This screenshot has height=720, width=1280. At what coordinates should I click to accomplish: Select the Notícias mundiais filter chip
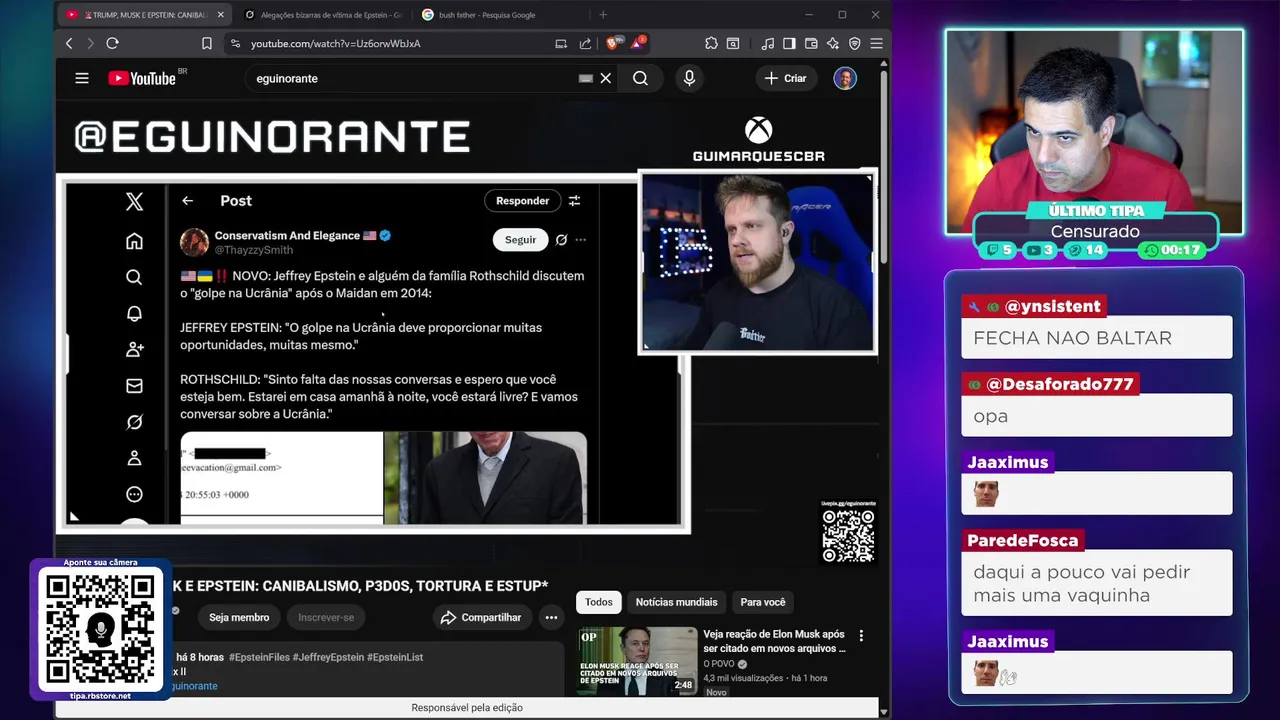(x=677, y=602)
